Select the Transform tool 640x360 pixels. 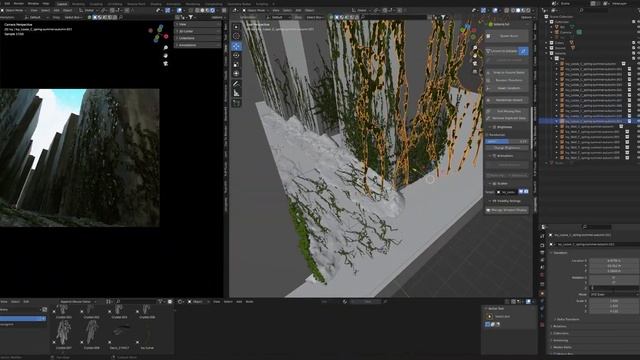(x=236, y=73)
